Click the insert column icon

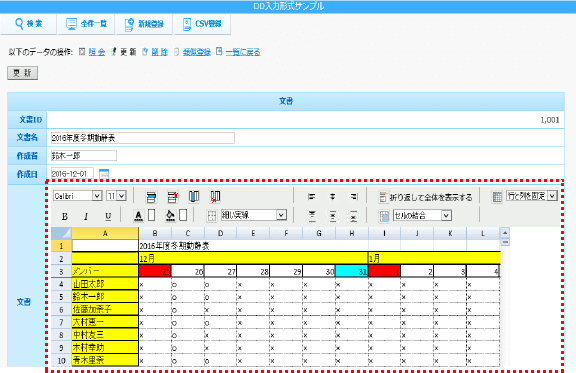[x=194, y=197]
